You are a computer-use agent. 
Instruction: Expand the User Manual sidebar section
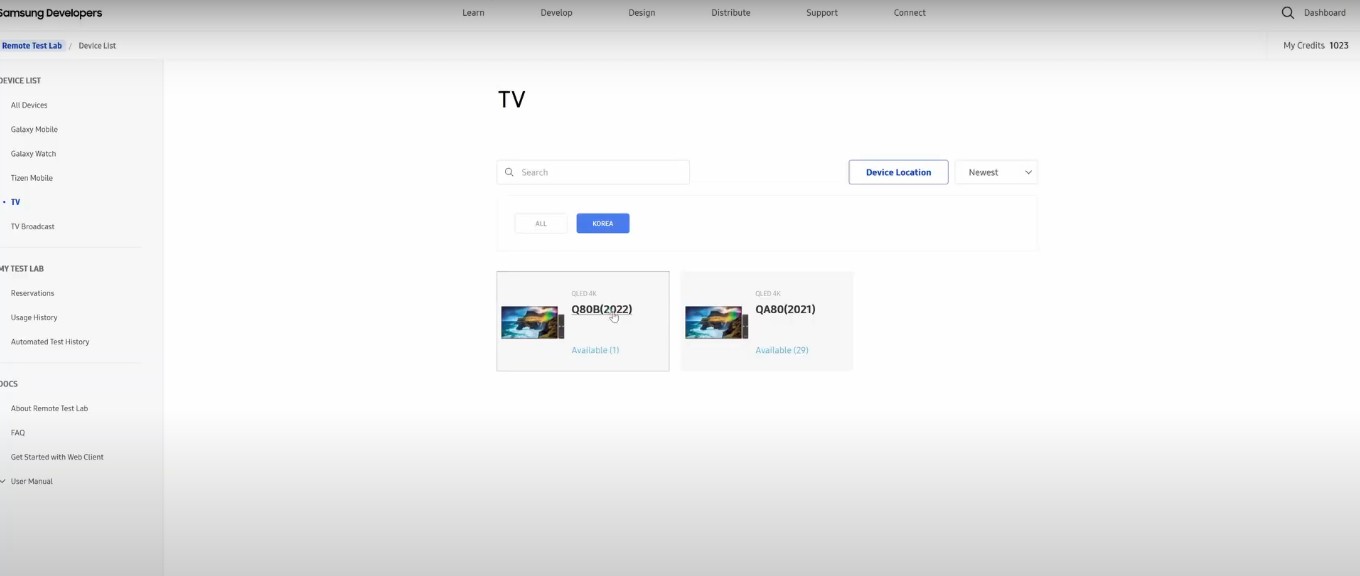tap(27, 481)
